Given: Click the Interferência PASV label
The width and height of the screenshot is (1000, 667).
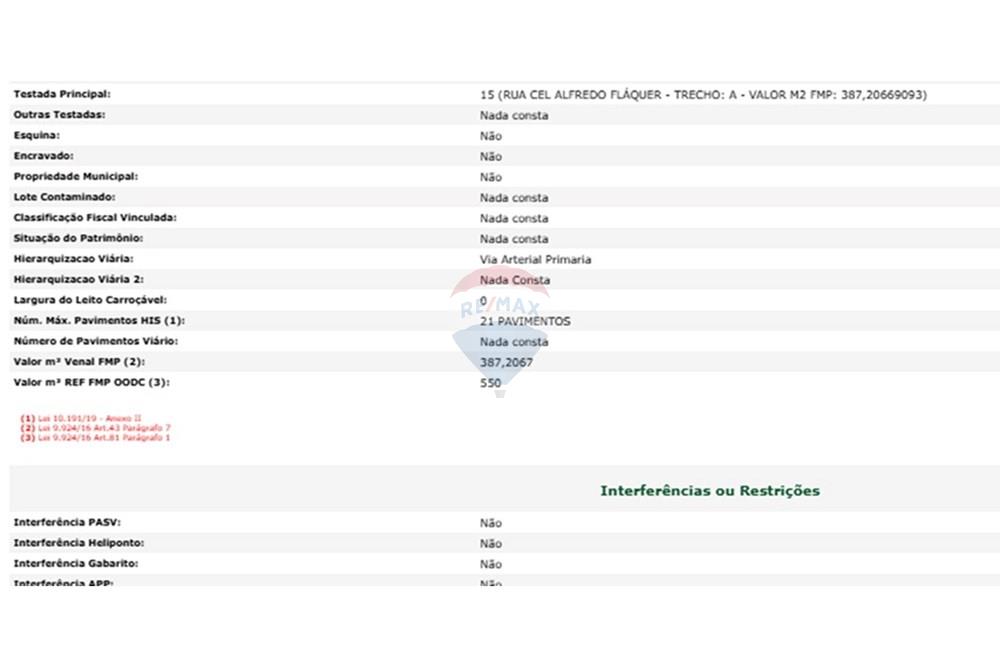Looking at the screenshot, I should click(x=67, y=523).
